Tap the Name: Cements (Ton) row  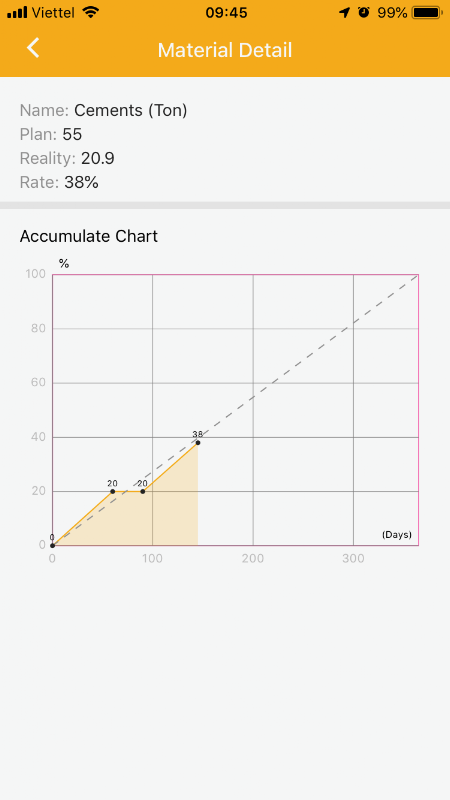click(104, 110)
